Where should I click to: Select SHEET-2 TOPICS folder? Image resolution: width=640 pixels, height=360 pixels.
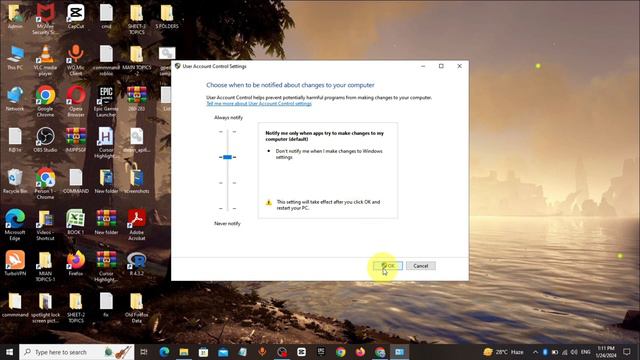click(x=76, y=308)
